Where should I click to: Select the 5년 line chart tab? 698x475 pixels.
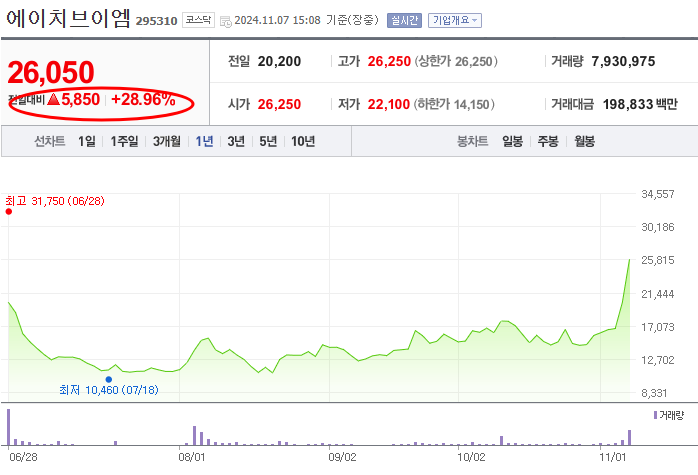268,142
